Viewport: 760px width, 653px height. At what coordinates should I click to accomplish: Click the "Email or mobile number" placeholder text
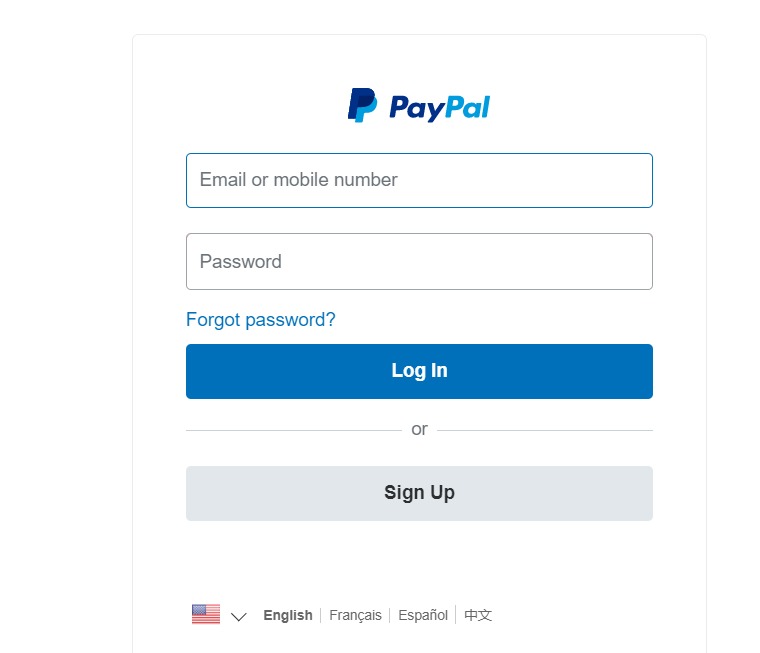tap(299, 180)
